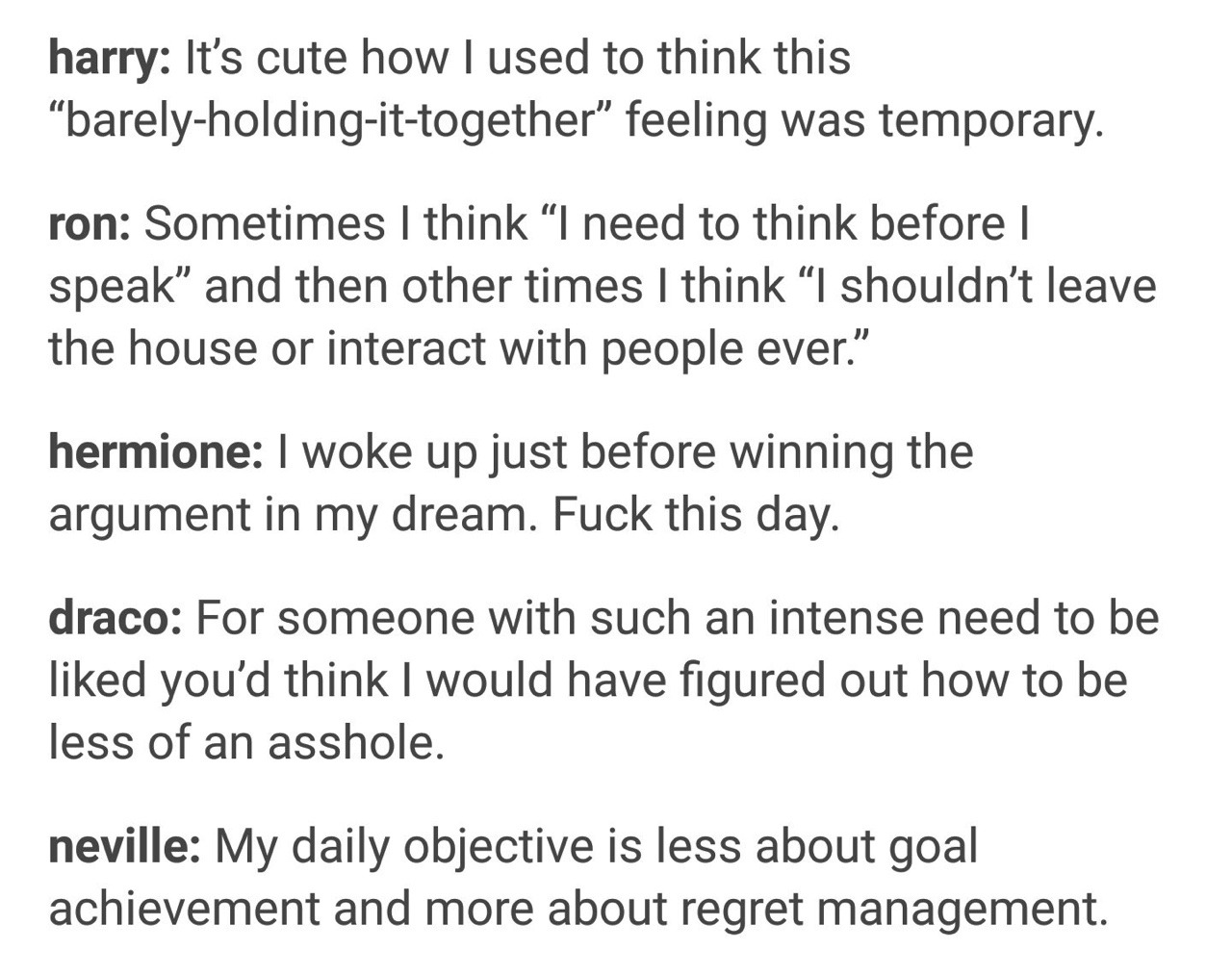Click the bold "harry:" speaker label
The width and height of the screenshot is (1232, 976).
click(x=110, y=59)
